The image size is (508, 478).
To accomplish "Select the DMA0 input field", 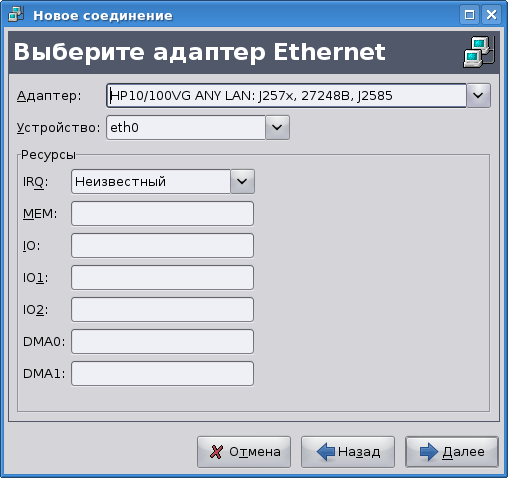I will [162, 342].
